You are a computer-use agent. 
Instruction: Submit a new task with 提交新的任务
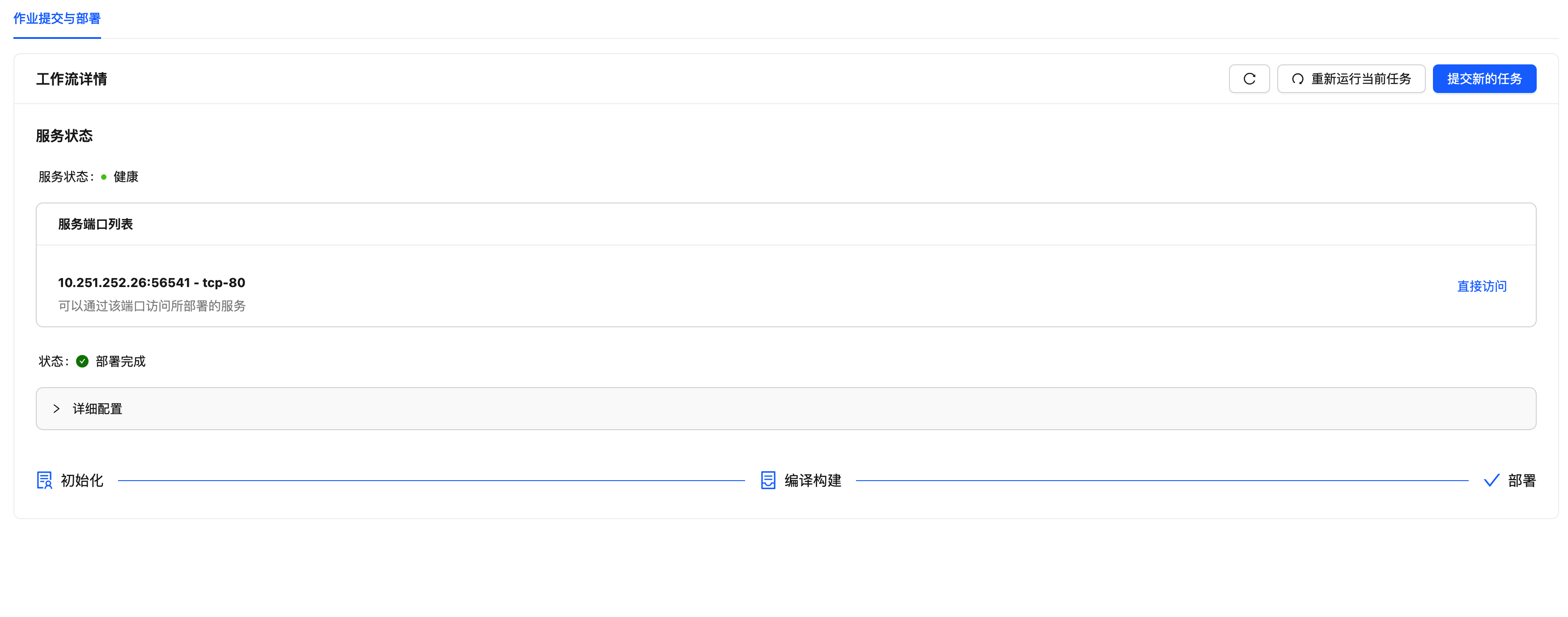pyautogui.click(x=1483, y=79)
